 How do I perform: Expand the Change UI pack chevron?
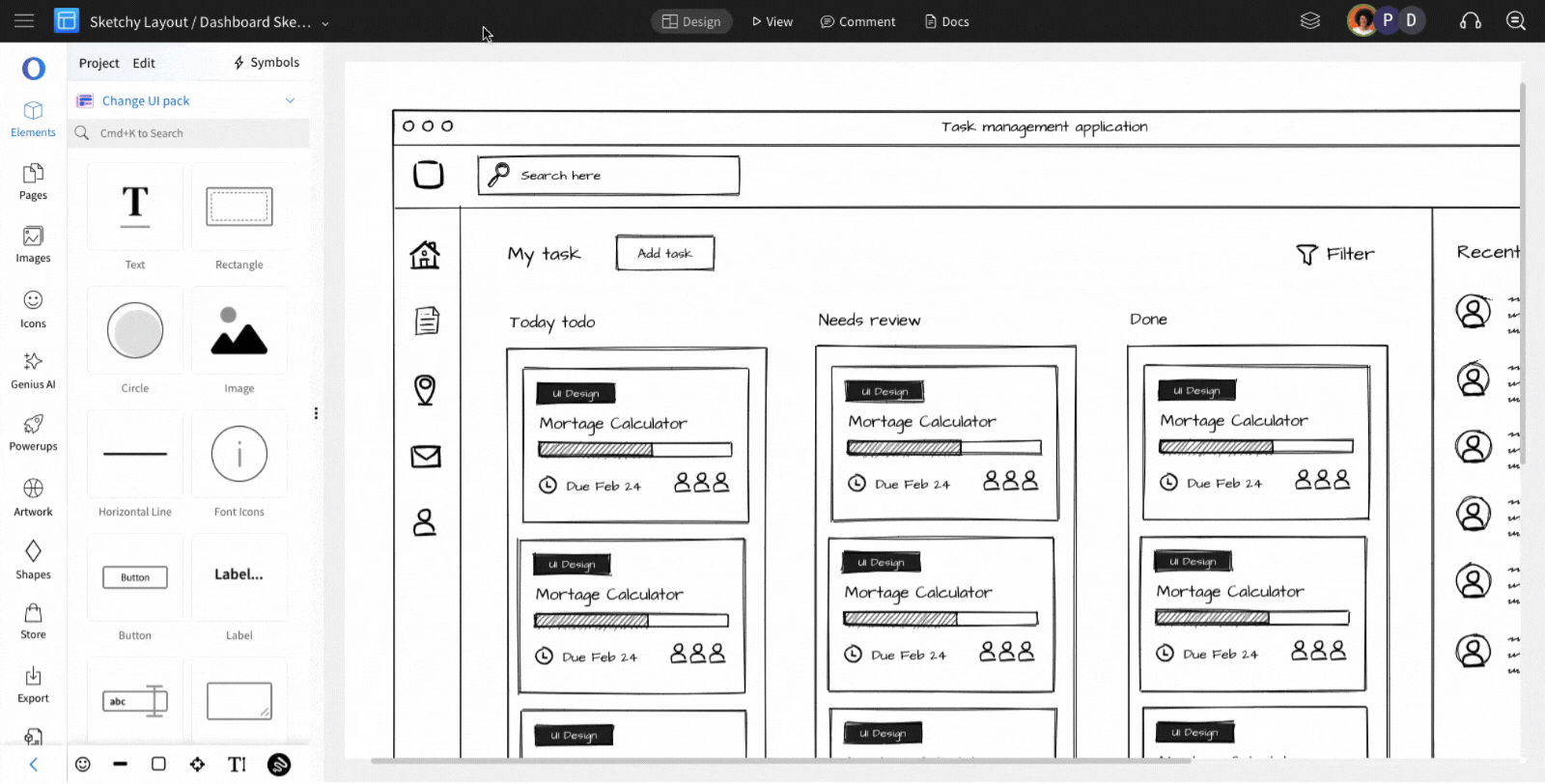click(x=290, y=100)
